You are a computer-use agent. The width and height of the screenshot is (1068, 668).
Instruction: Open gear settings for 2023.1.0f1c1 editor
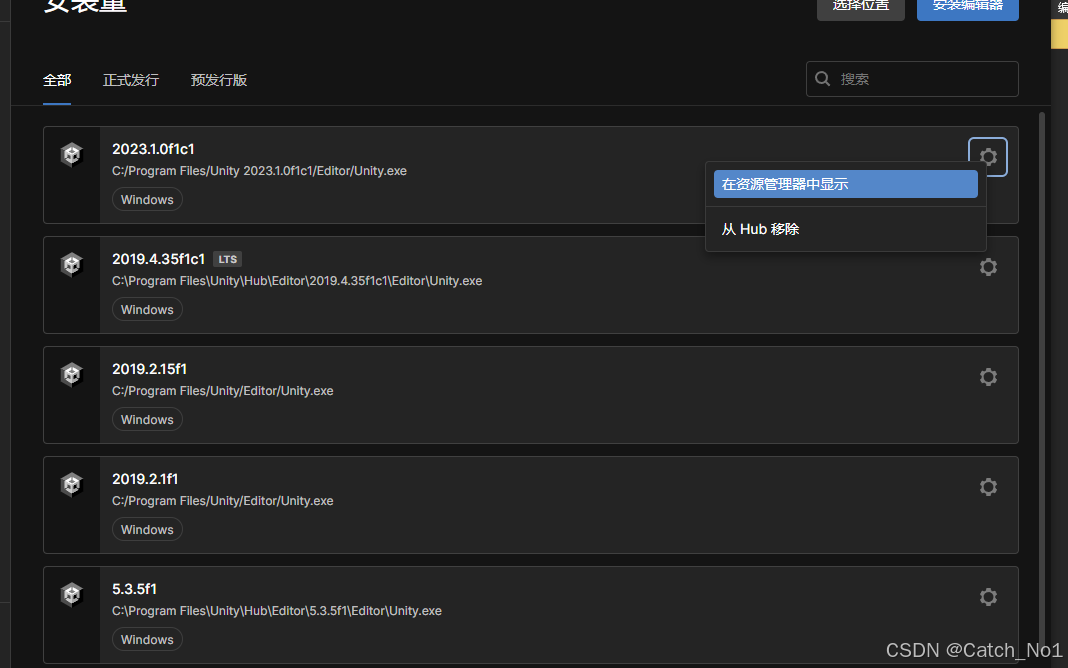point(988,157)
